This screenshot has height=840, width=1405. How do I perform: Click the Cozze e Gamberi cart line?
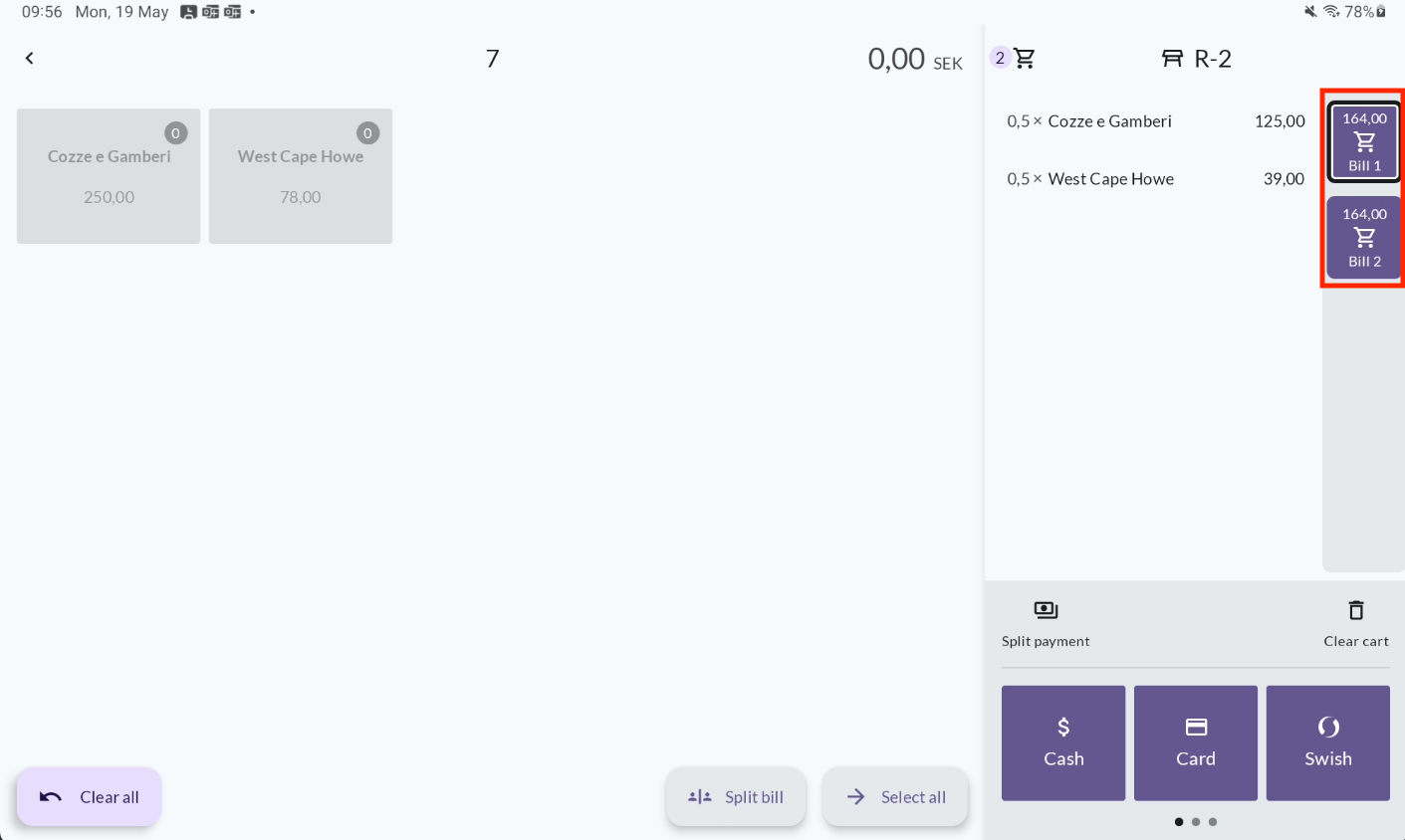coord(1155,121)
